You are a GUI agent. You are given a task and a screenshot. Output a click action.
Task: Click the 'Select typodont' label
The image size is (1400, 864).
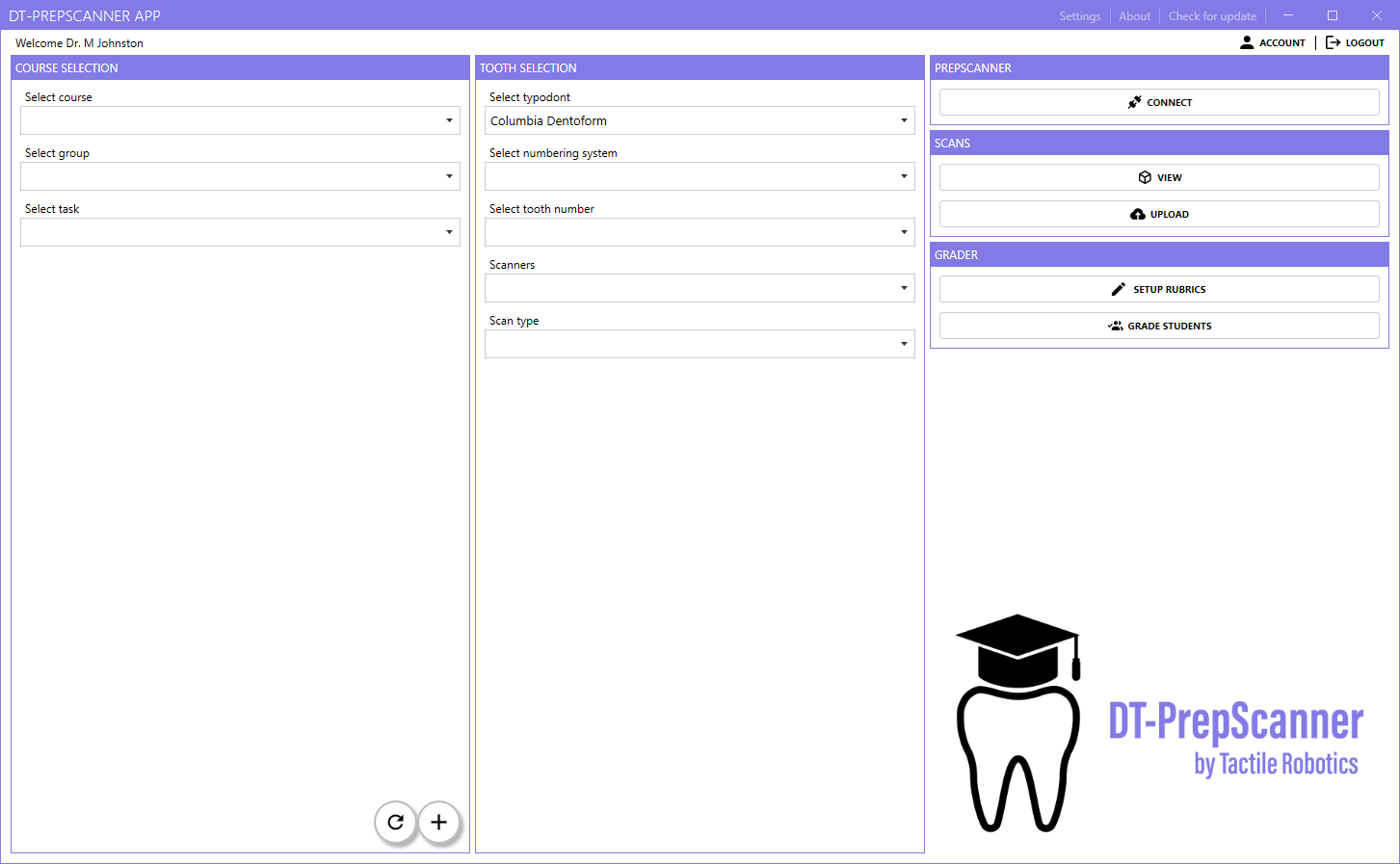tap(530, 97)
